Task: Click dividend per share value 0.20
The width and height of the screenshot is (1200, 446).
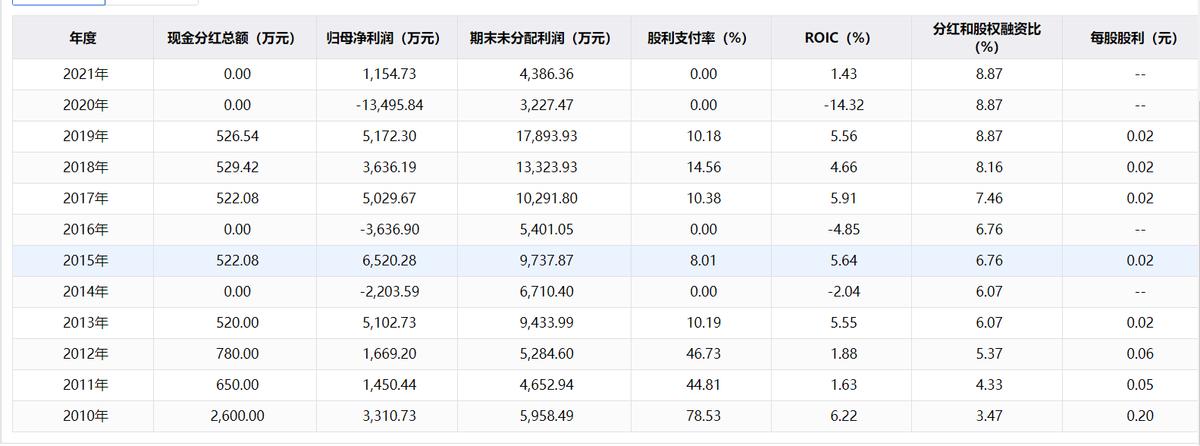Action: pyautogui.click(x=1140, y=416)
